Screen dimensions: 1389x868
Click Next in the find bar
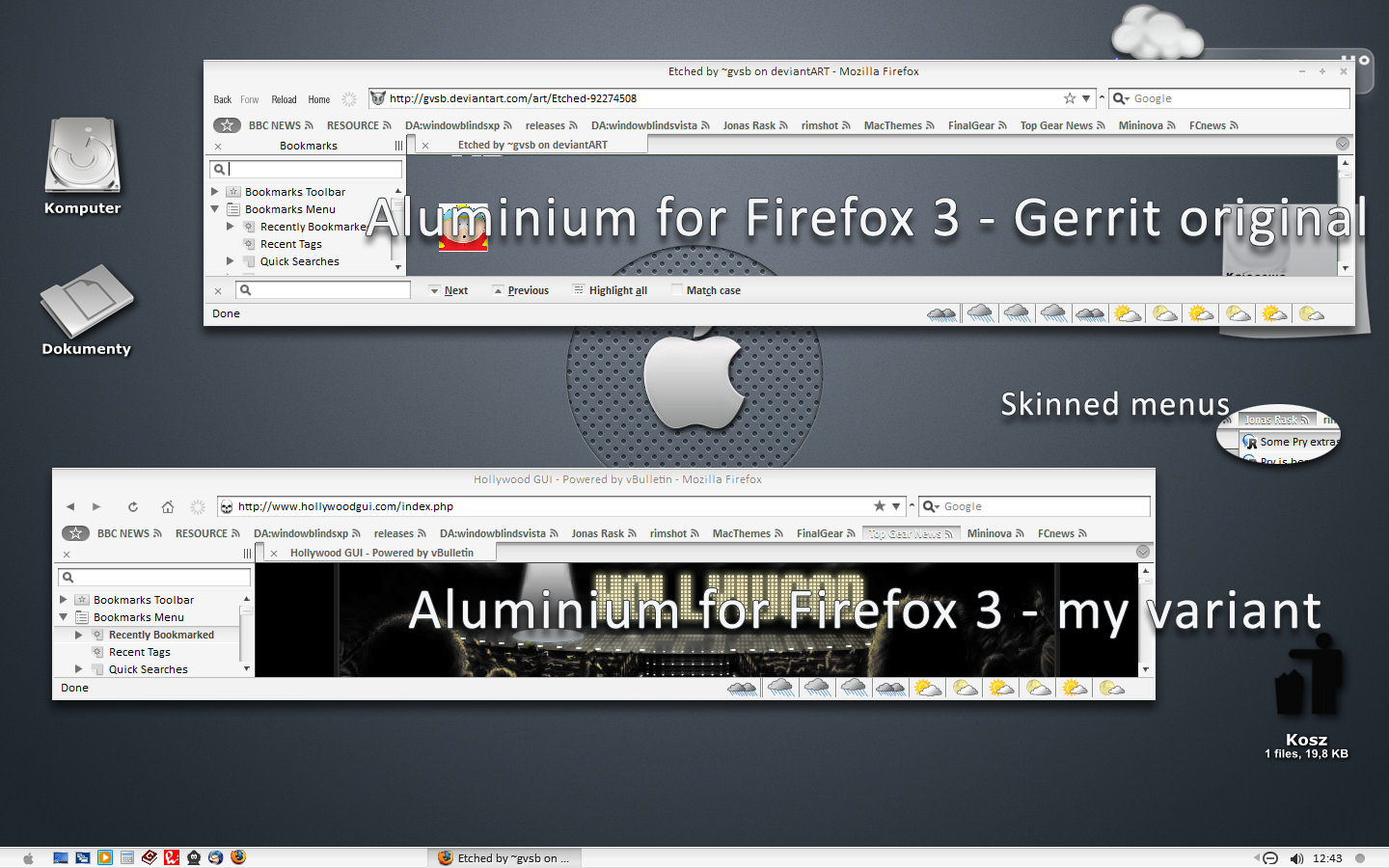click(449, 290)
